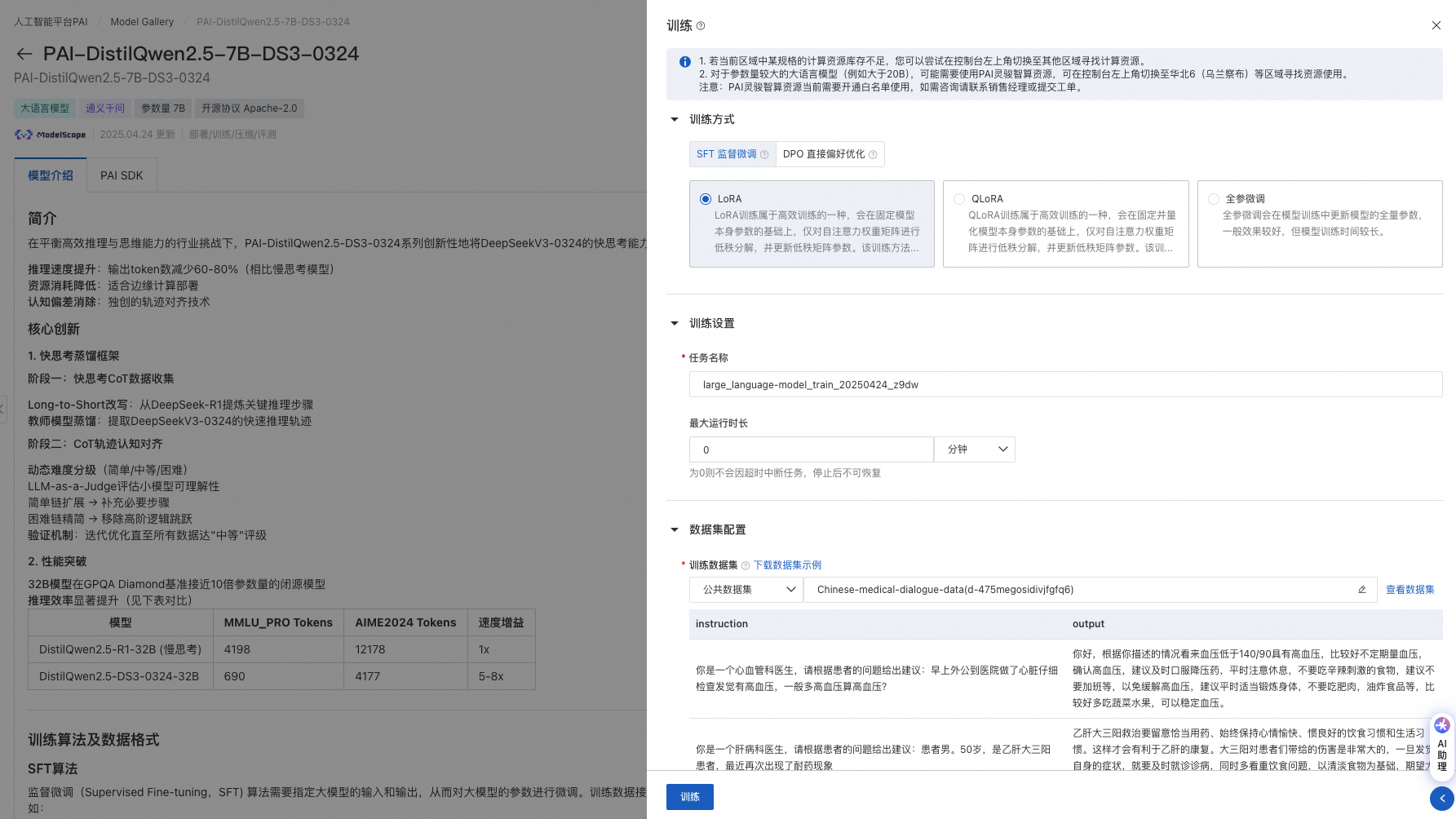The width and height of the screenshot is (1456, 819).
Task: Switch to DPO 直接偏好优化 tab
Action: coord(830,154)
